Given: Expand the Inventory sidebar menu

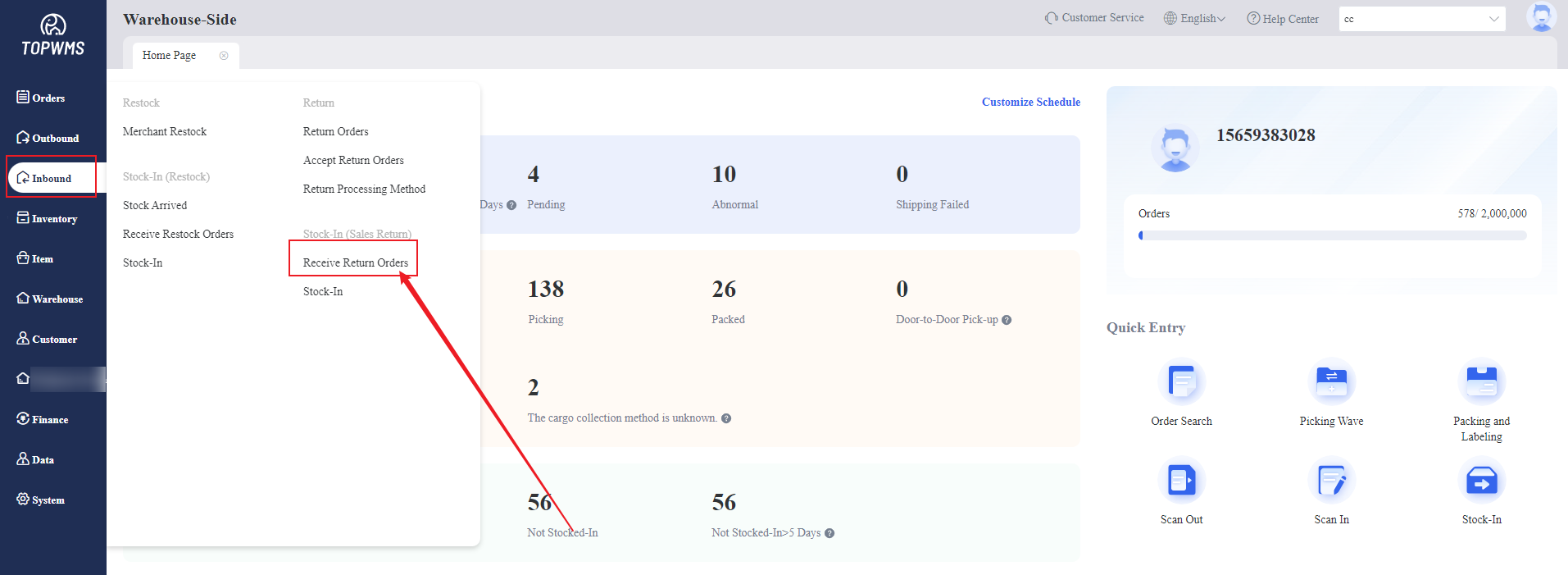Looking at the screenshot, I should click(x=54, y=219).
